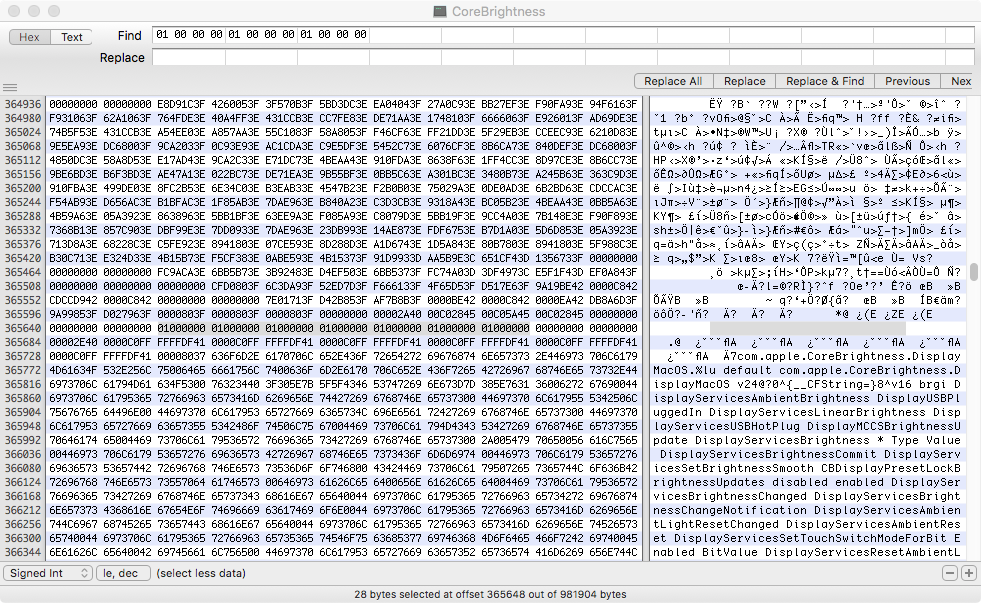Click the vertical scrollbar thumb

(x=974, y=272)
